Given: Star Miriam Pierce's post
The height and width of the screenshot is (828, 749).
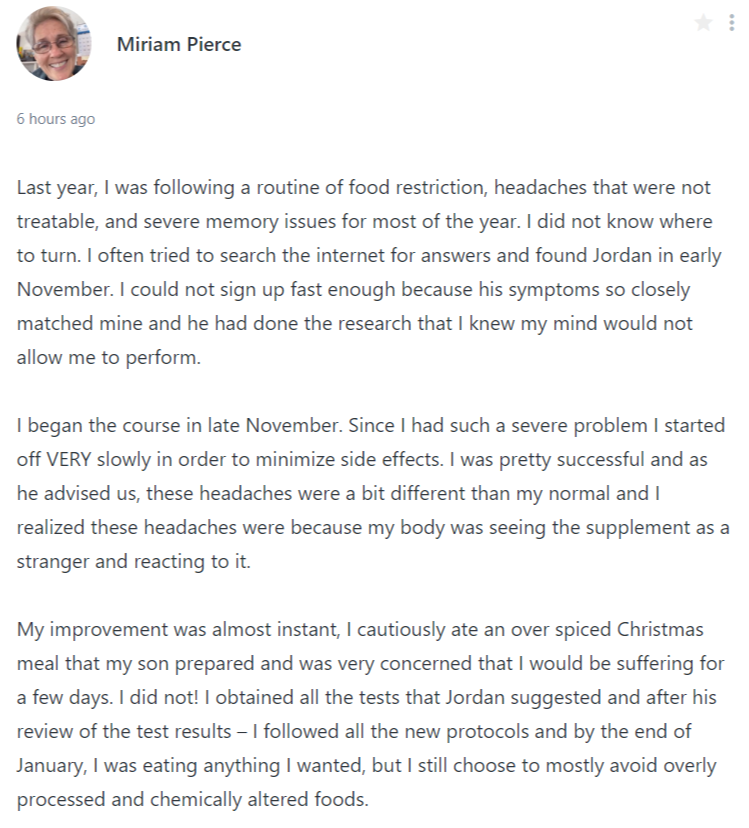Looking at the screenshot, I should [x=704, y=23].
